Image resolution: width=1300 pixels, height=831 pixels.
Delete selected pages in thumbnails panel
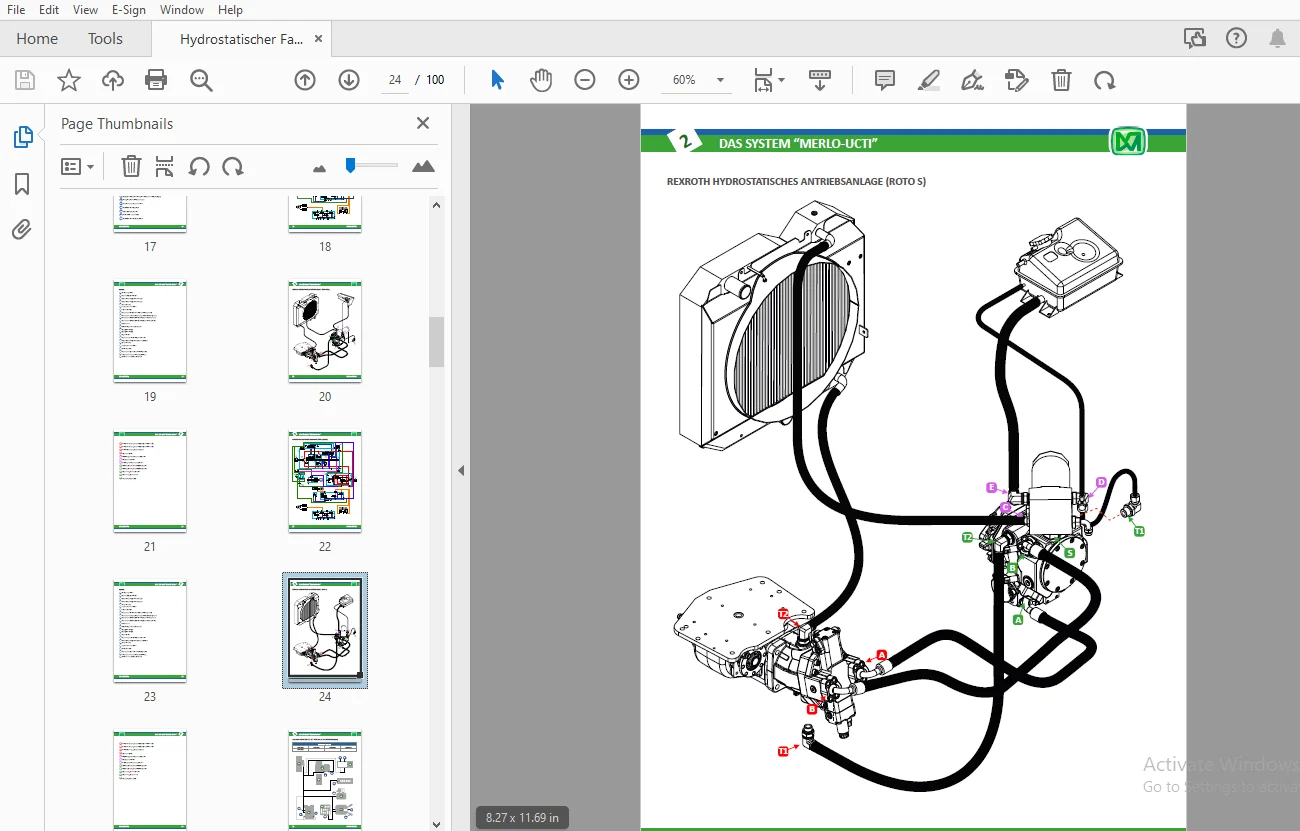pyautogui.click(x=131, y=166)
